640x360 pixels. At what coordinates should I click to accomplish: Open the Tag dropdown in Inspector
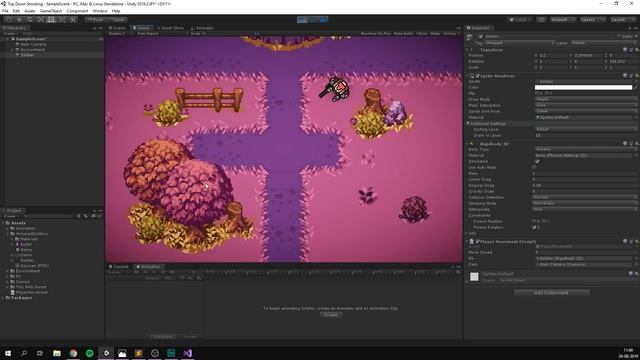click(520, 43)
